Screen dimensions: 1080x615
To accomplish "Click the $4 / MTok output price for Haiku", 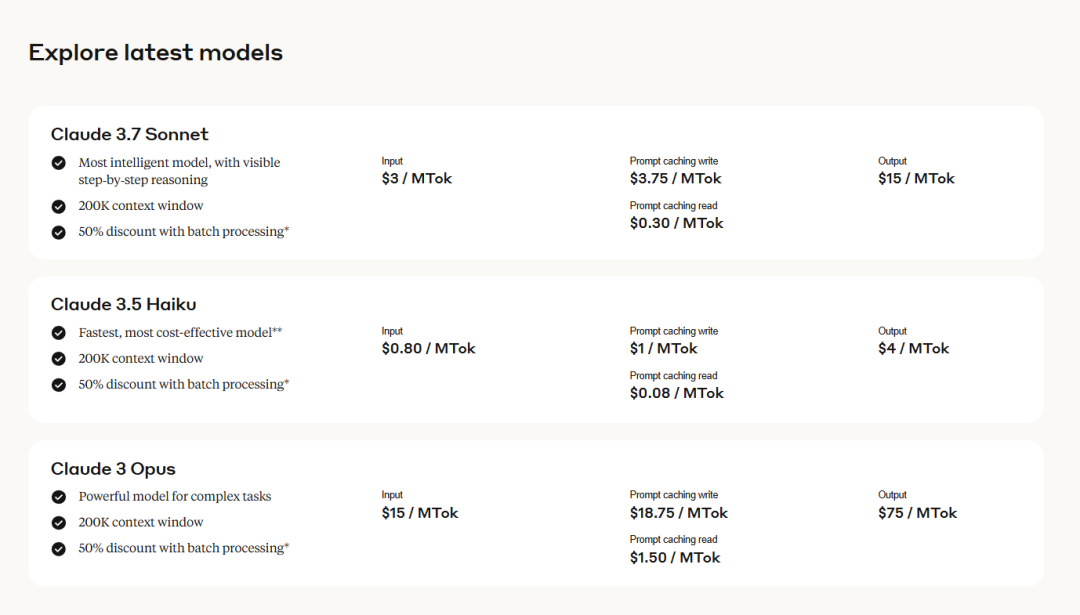I will [x=914, y=348].
